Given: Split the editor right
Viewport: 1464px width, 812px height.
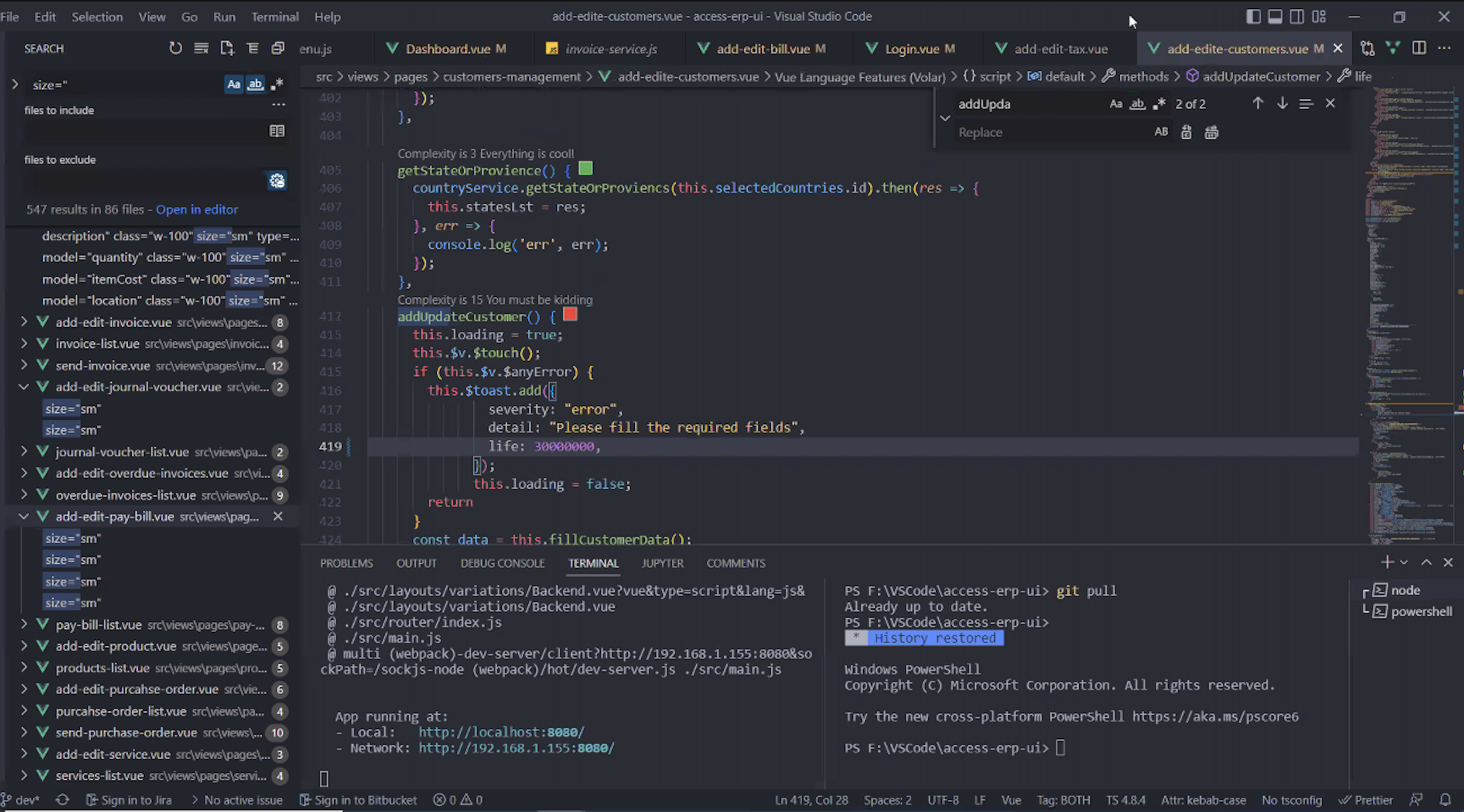Looking at the screenshot, I should point(1418,48).
